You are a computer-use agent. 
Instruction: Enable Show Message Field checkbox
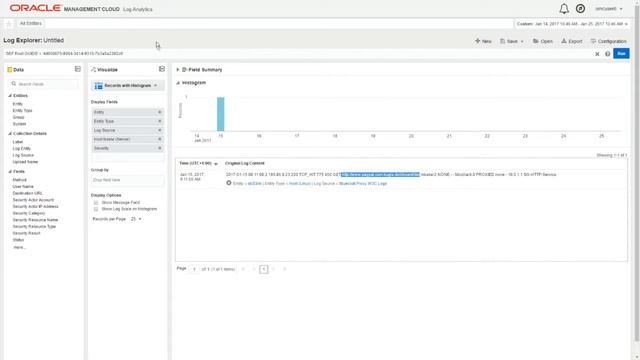pyautogui.click(x=96, y=202)
